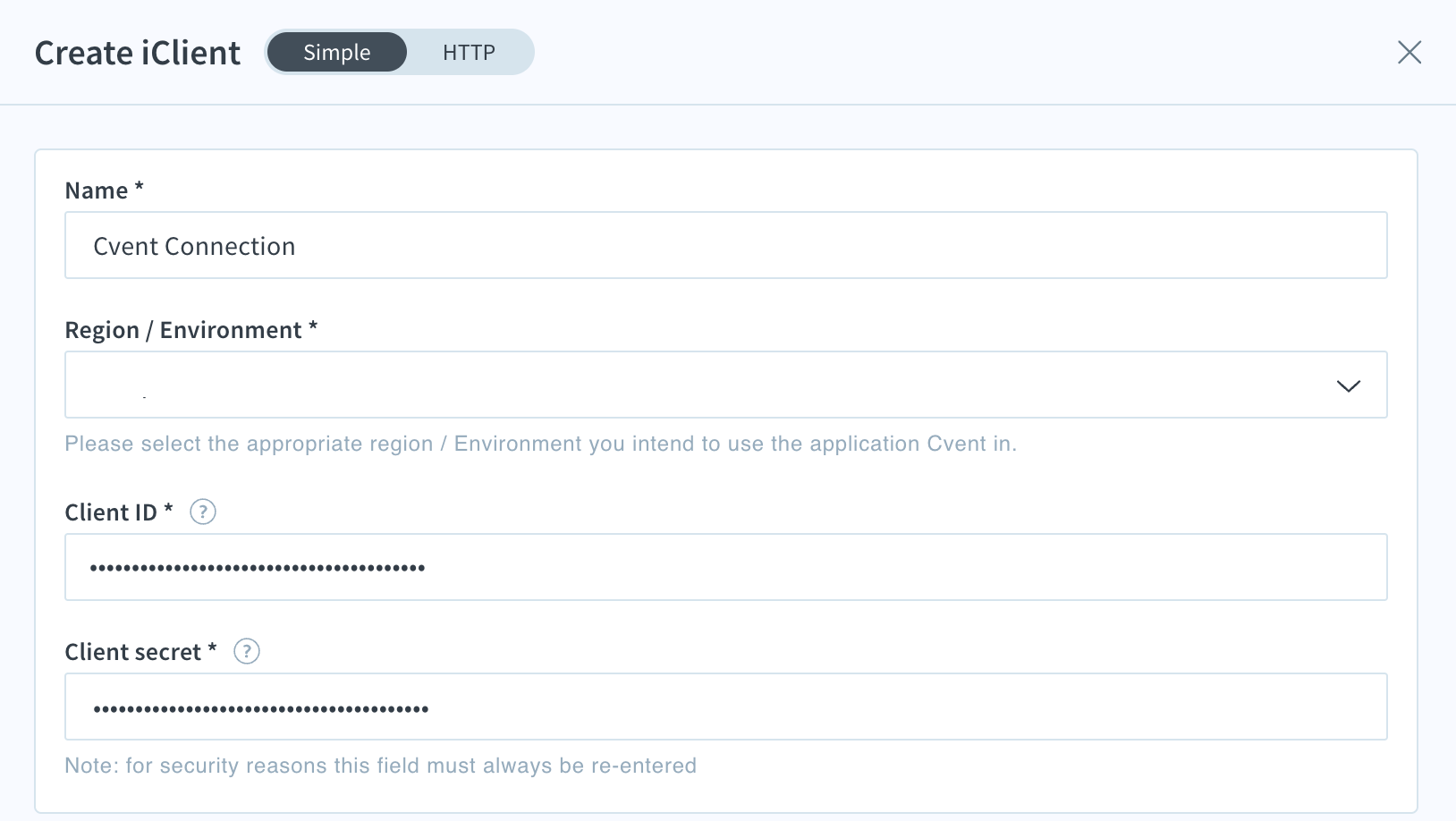Image resolution: width=1456 pixels, height=821 pixels.
Task: Click the 'Note: for security reasons' hint text
Action: tap(381, 766)
